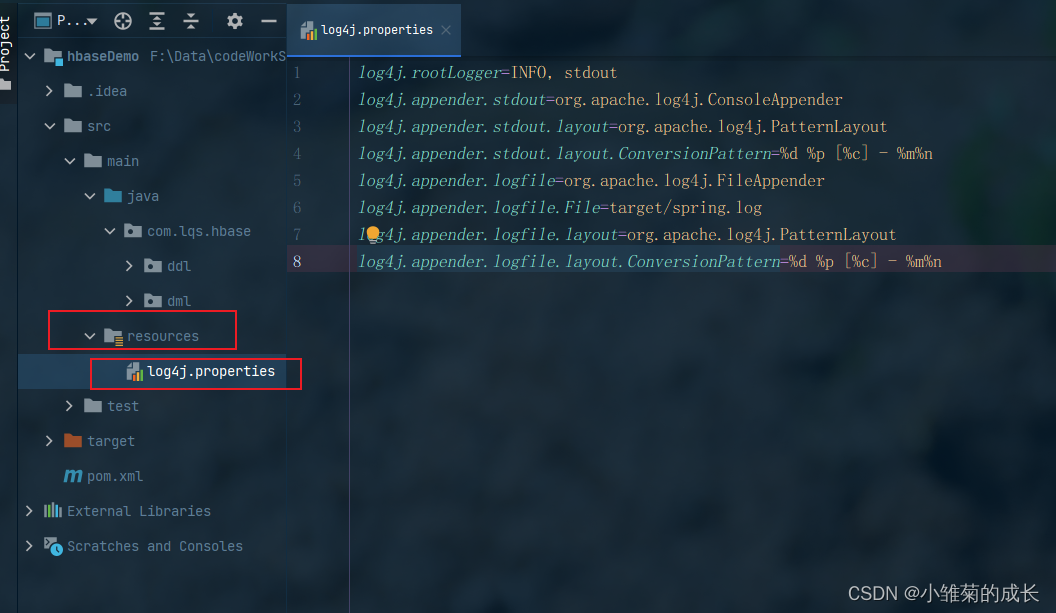
Task: Click the External Libraries icon
Action: (53, 511)
